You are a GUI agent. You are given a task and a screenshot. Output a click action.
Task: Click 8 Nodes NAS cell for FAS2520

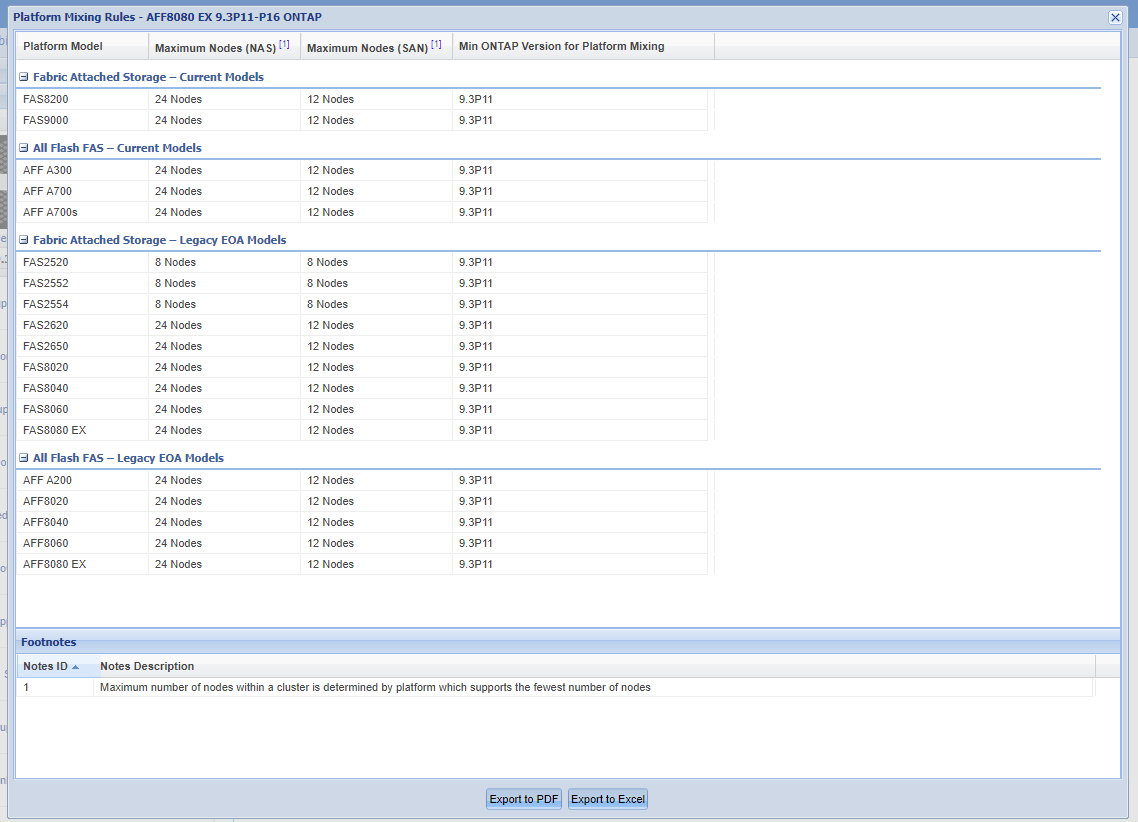(x=224, y=263)
